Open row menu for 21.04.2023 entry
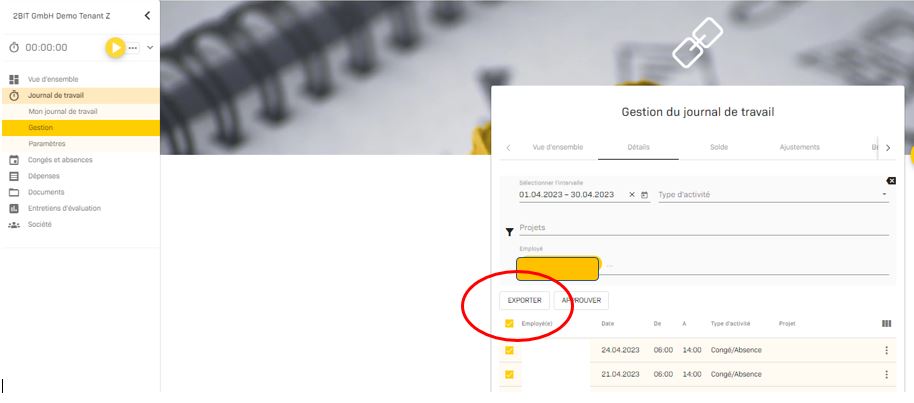Viewport: 914px width, 403px height. coord(886,374)
